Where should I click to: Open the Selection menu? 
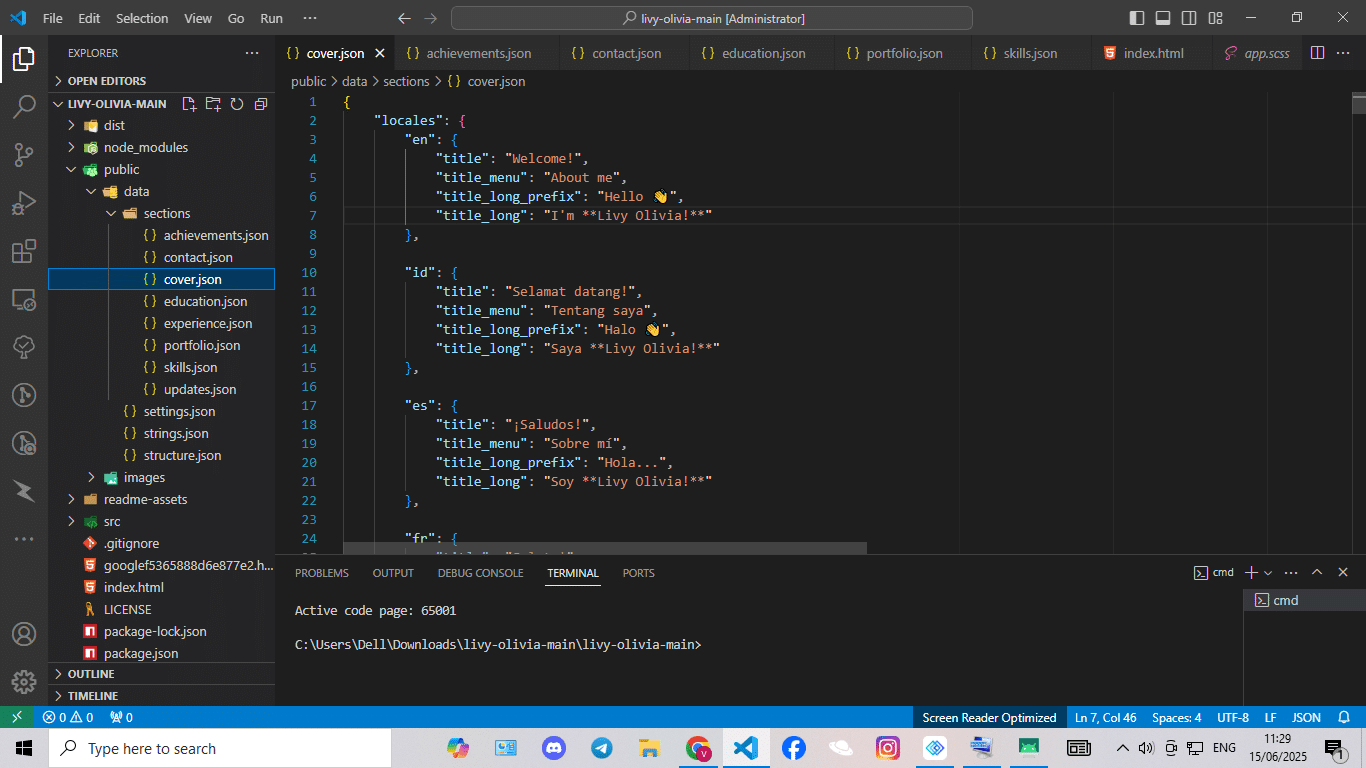(142, 17)
